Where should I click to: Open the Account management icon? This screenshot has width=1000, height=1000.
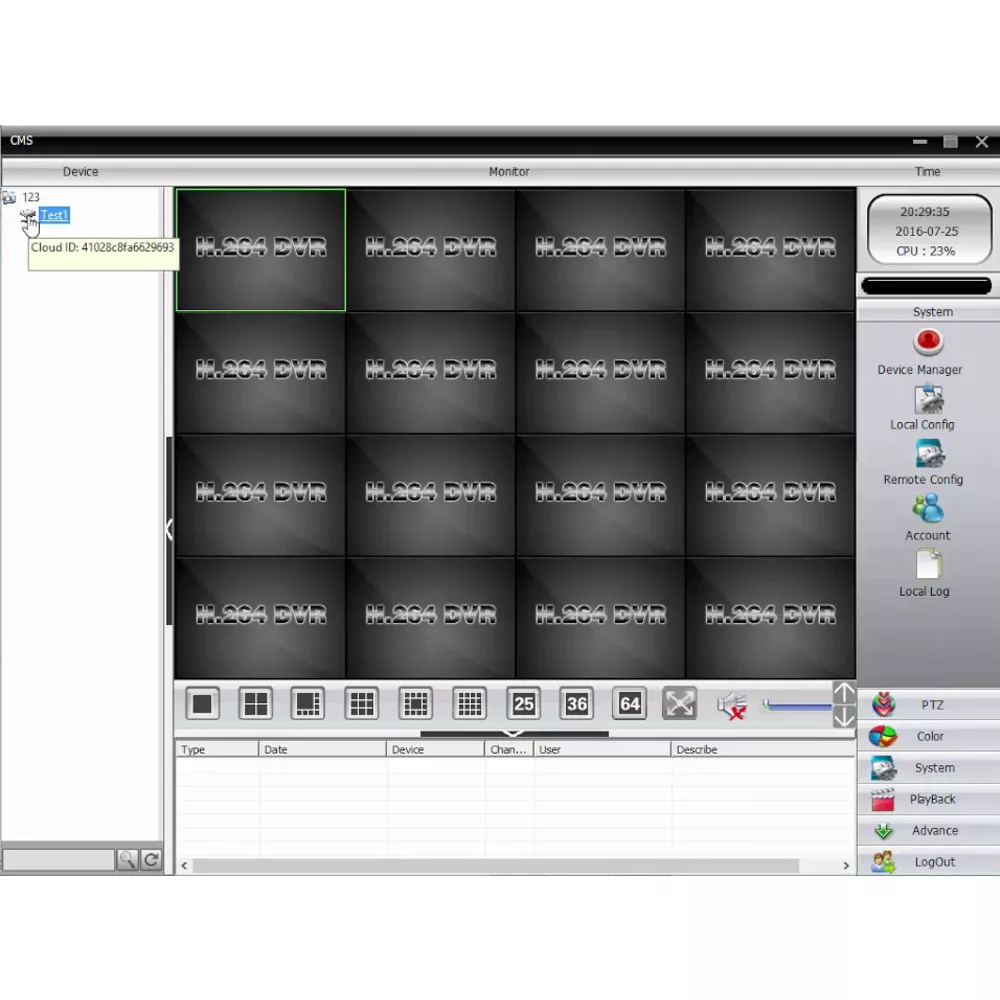point(928,510)
